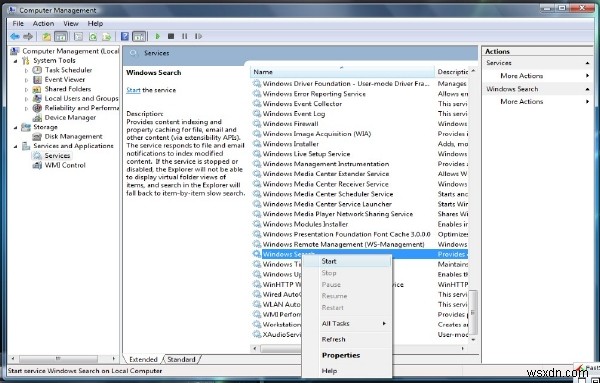This screenshot has height=383, width=600.
Task: Click the Restart Service toolbar icon
Action: [x=198, y=36]
